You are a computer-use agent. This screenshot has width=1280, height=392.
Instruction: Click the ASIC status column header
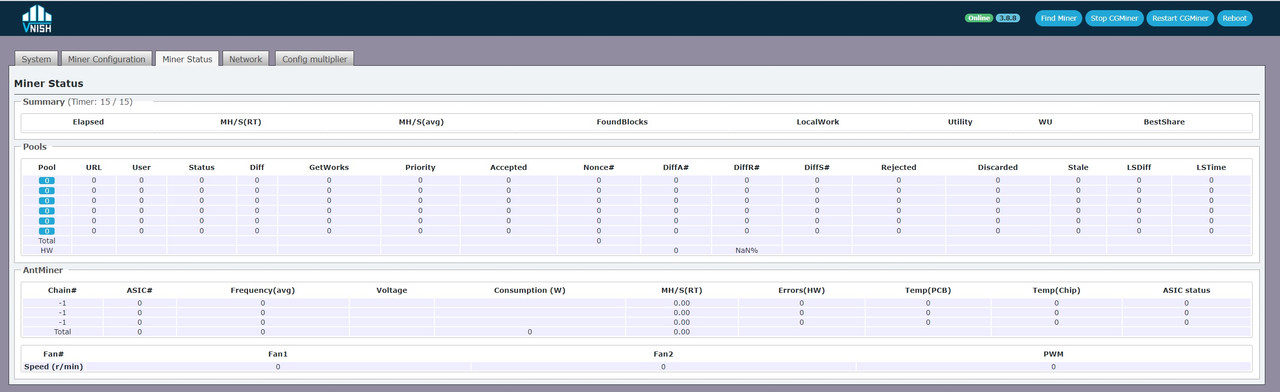tap(1186, 290)
